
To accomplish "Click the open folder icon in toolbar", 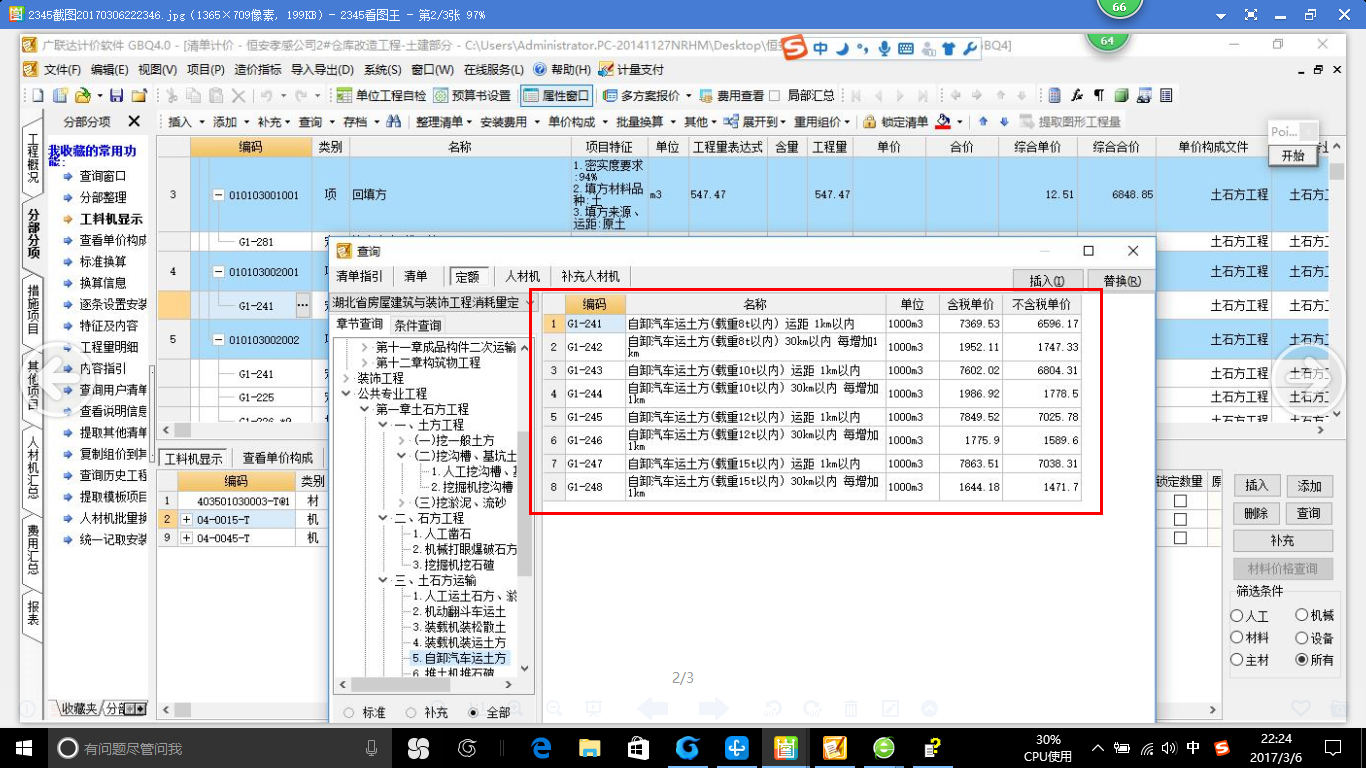I will coord(84,95).
